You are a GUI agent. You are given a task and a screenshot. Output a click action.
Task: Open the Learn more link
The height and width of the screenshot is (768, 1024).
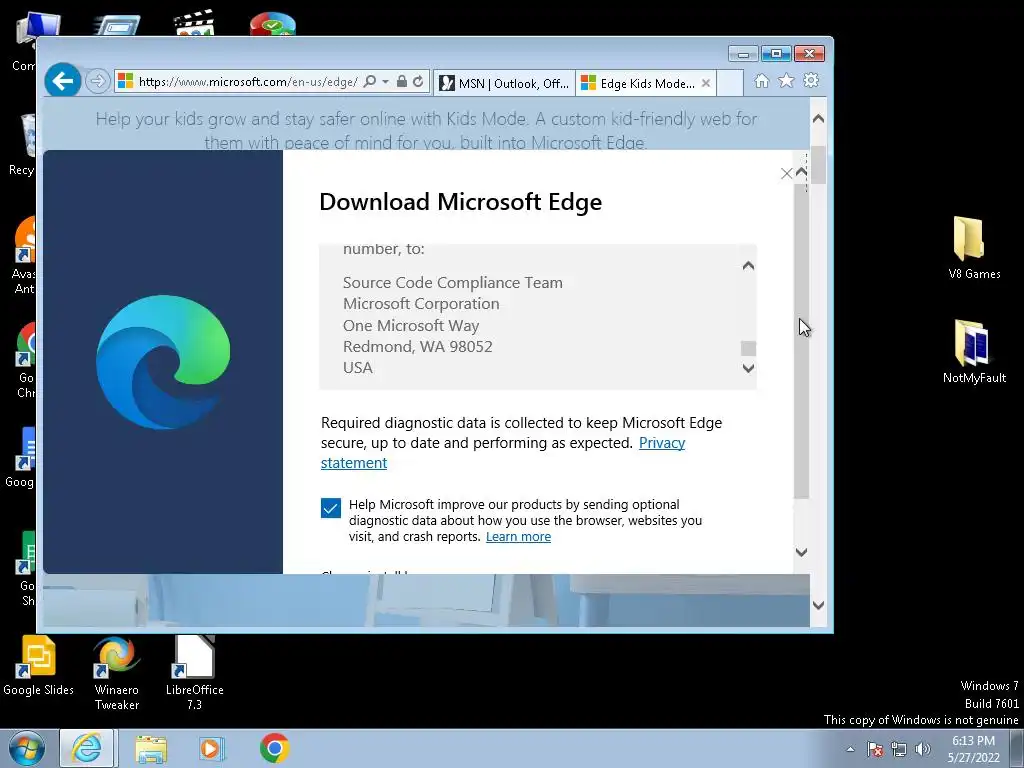pyautogui.click(x=519, y=537)
